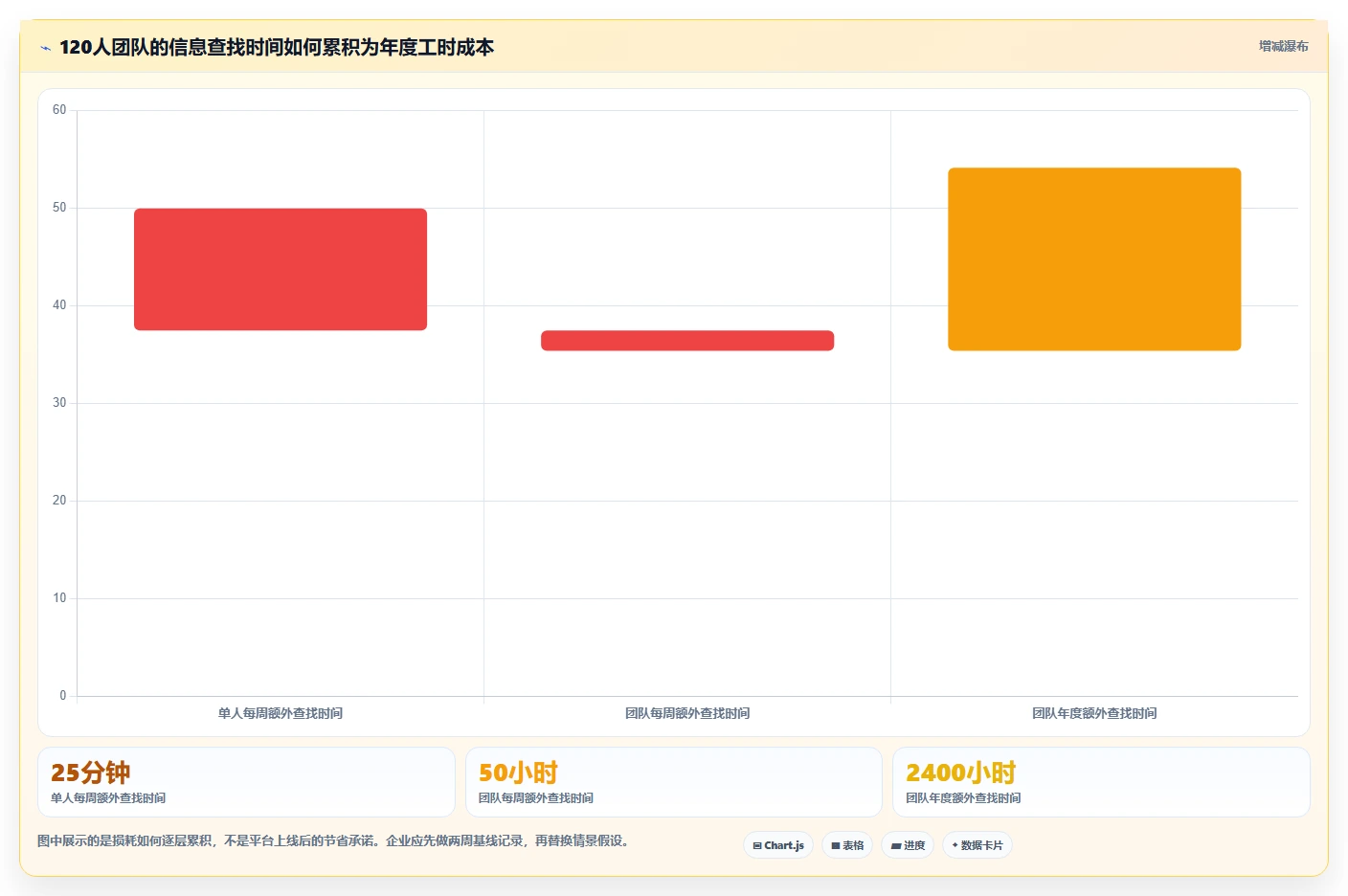Click y-axis tick value 60
Image resolution: width=1348 pixels, height=896 pixels.
point(59,110)
